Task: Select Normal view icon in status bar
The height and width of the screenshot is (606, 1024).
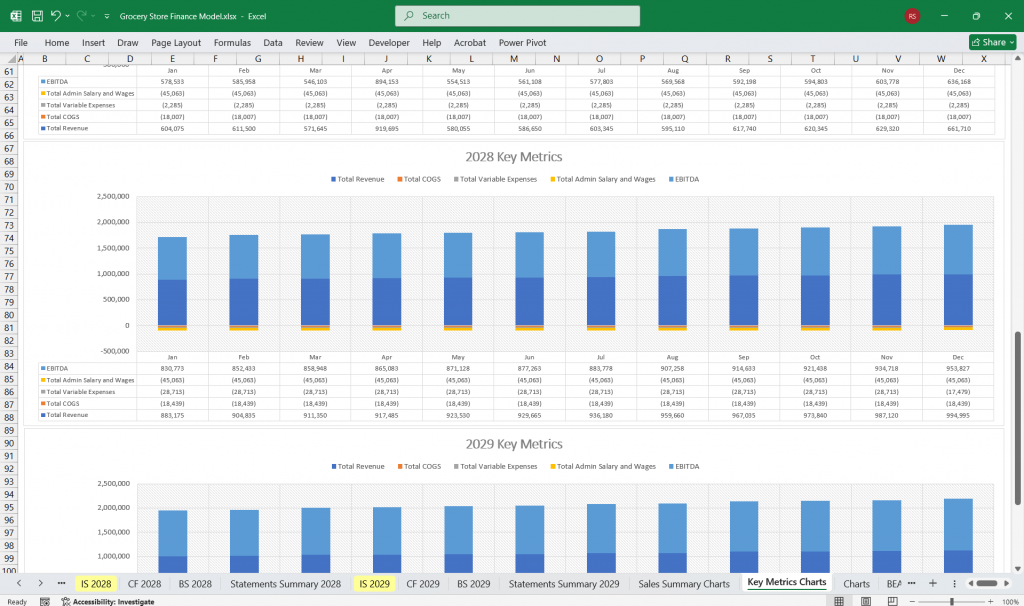Action: coord(841,600)
